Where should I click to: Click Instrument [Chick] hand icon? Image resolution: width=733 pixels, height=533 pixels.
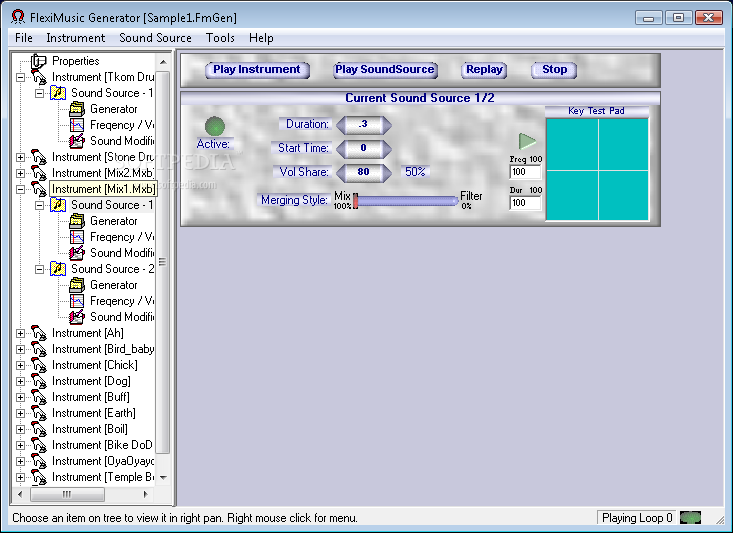click(x=39, y=365)
